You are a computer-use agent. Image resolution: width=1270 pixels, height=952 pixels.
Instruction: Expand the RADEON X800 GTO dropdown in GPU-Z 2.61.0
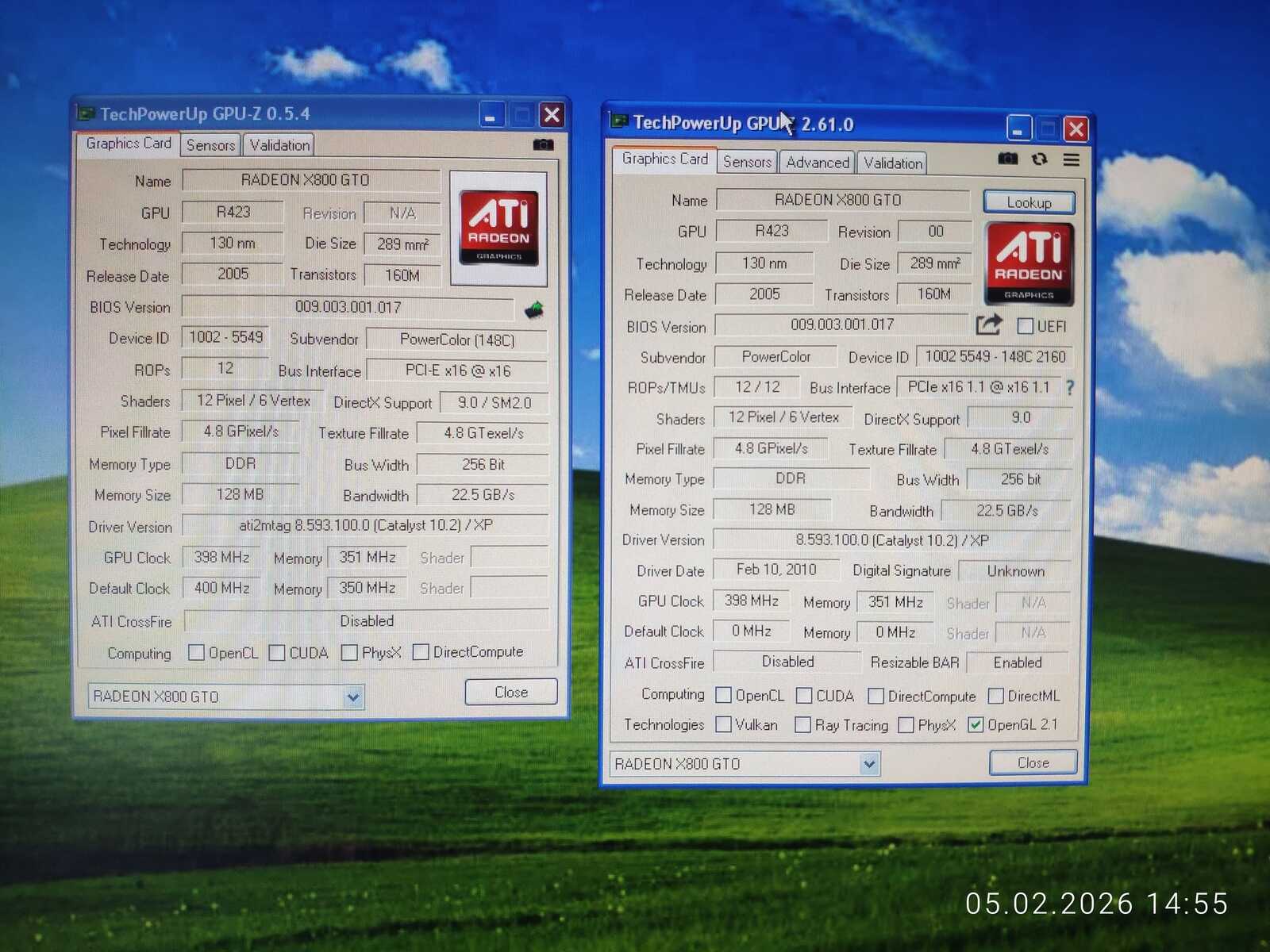click(869, 764)
